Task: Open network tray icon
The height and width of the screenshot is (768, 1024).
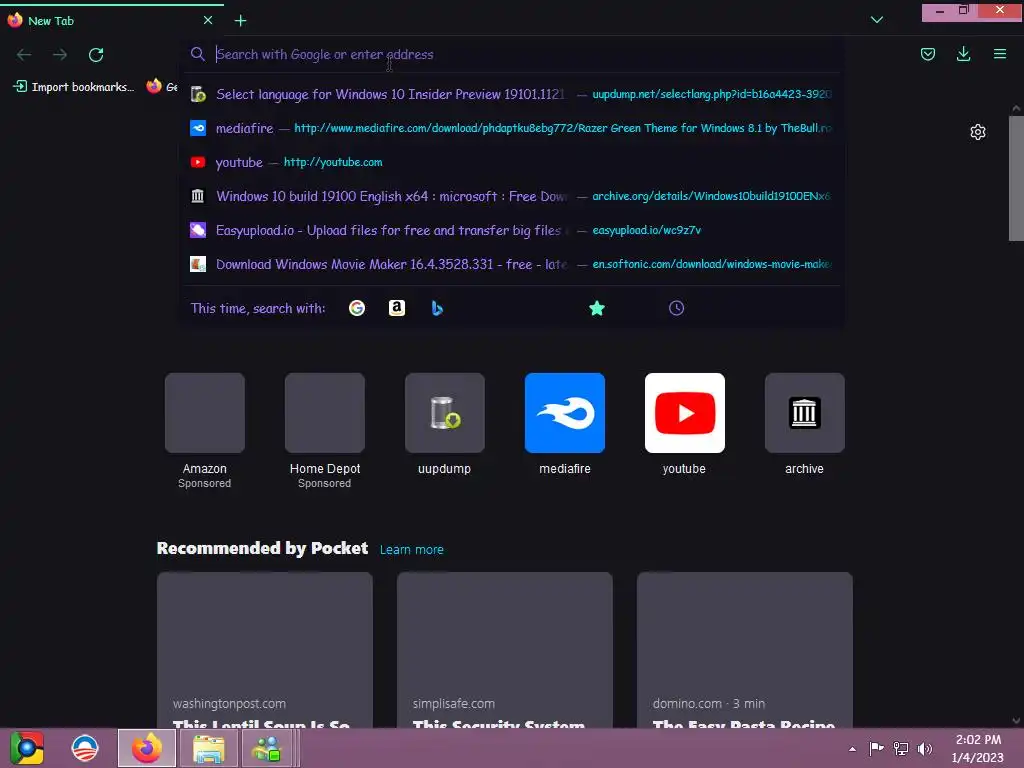Action: (x=901, y=748)
